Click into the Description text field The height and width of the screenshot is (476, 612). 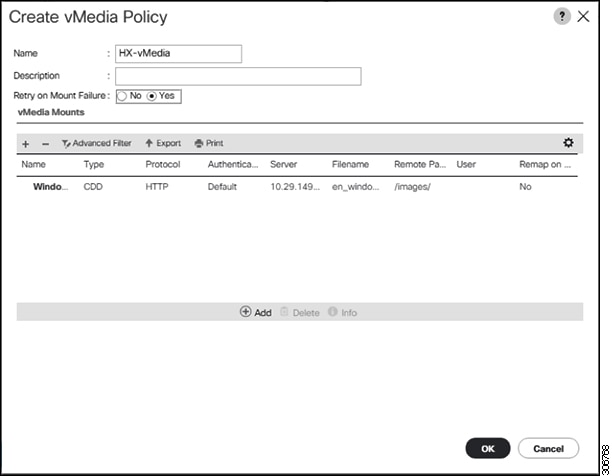pyautogui.click(x=238, y=76)
